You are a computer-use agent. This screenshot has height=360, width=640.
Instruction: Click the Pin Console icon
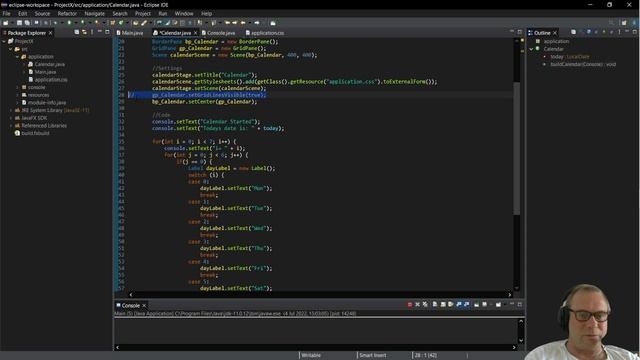coord(476,304)
